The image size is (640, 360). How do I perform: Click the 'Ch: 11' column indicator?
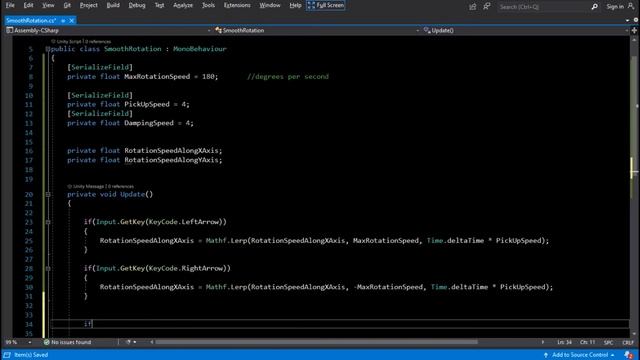587,342
